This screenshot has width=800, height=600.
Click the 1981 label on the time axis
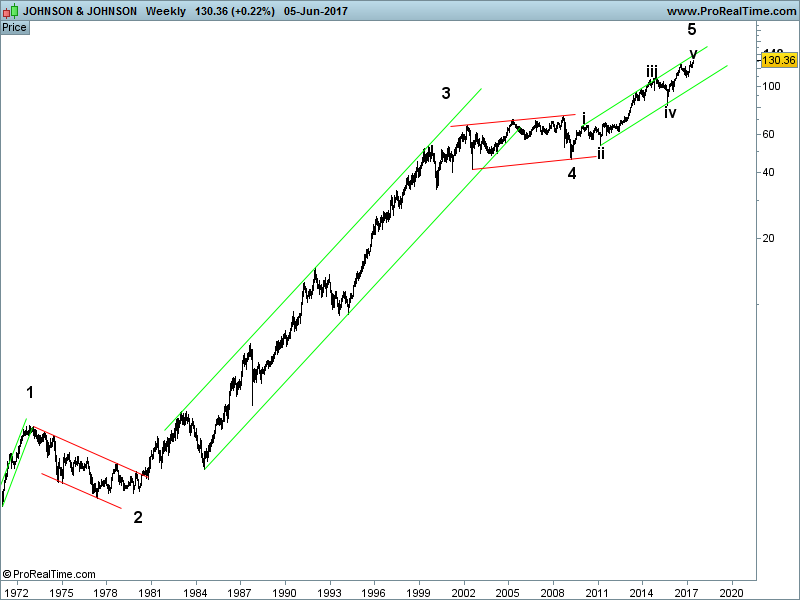151,593
